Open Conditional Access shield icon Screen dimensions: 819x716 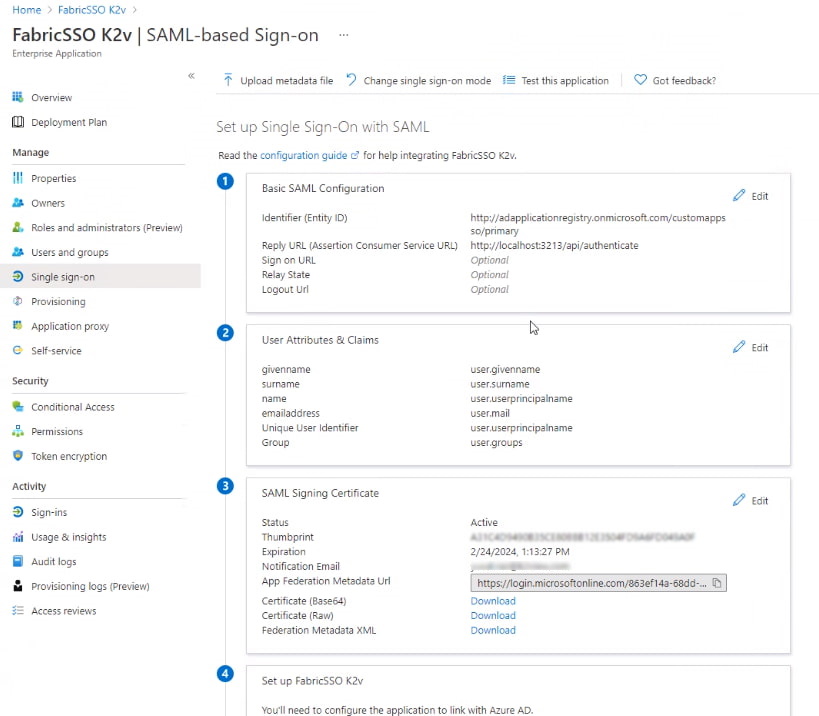18,407
